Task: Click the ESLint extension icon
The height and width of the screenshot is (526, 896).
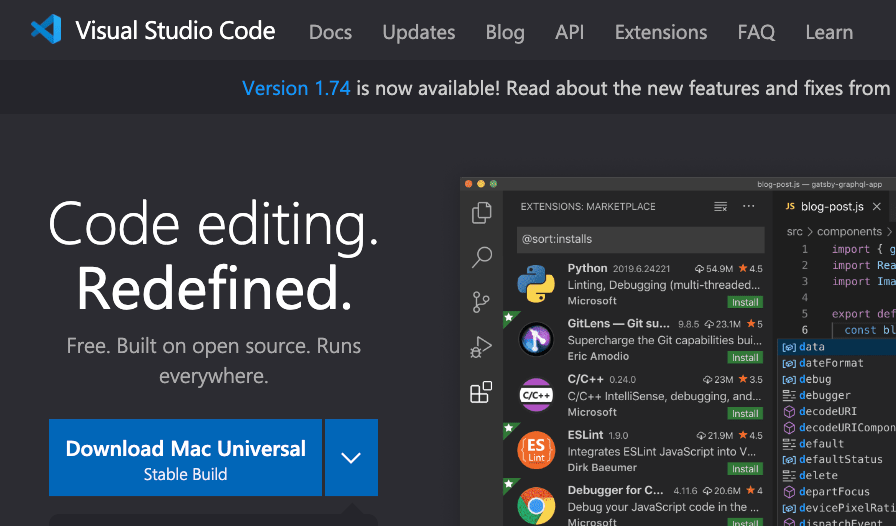Action: click(536, 450)
